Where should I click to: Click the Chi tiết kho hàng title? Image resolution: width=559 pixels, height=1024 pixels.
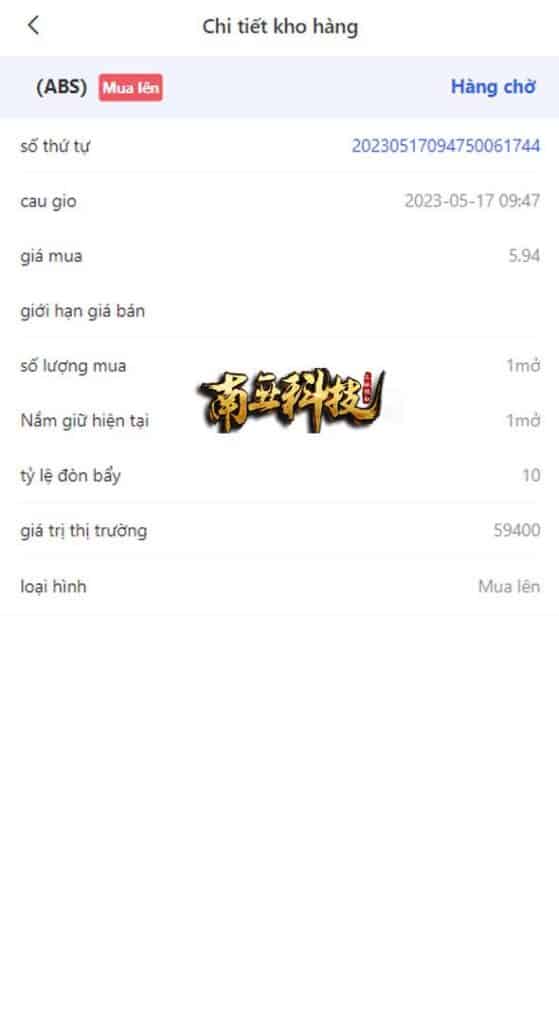[280, 27]
